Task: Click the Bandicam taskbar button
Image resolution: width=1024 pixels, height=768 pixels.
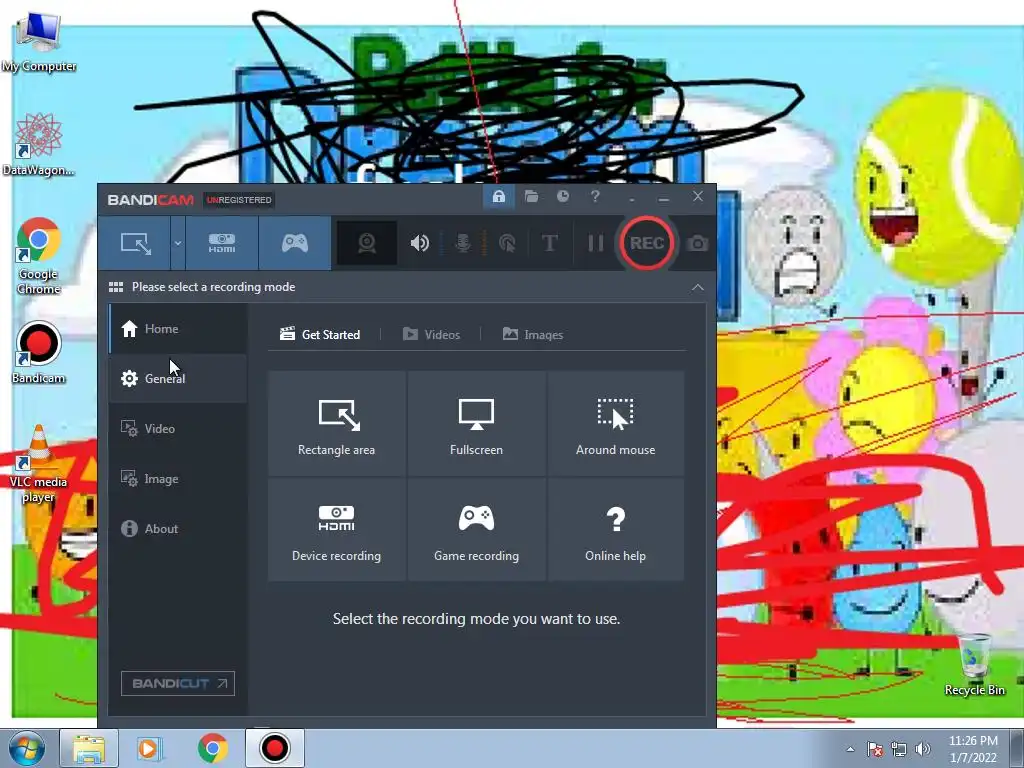Action: click(x=274, y=748)
